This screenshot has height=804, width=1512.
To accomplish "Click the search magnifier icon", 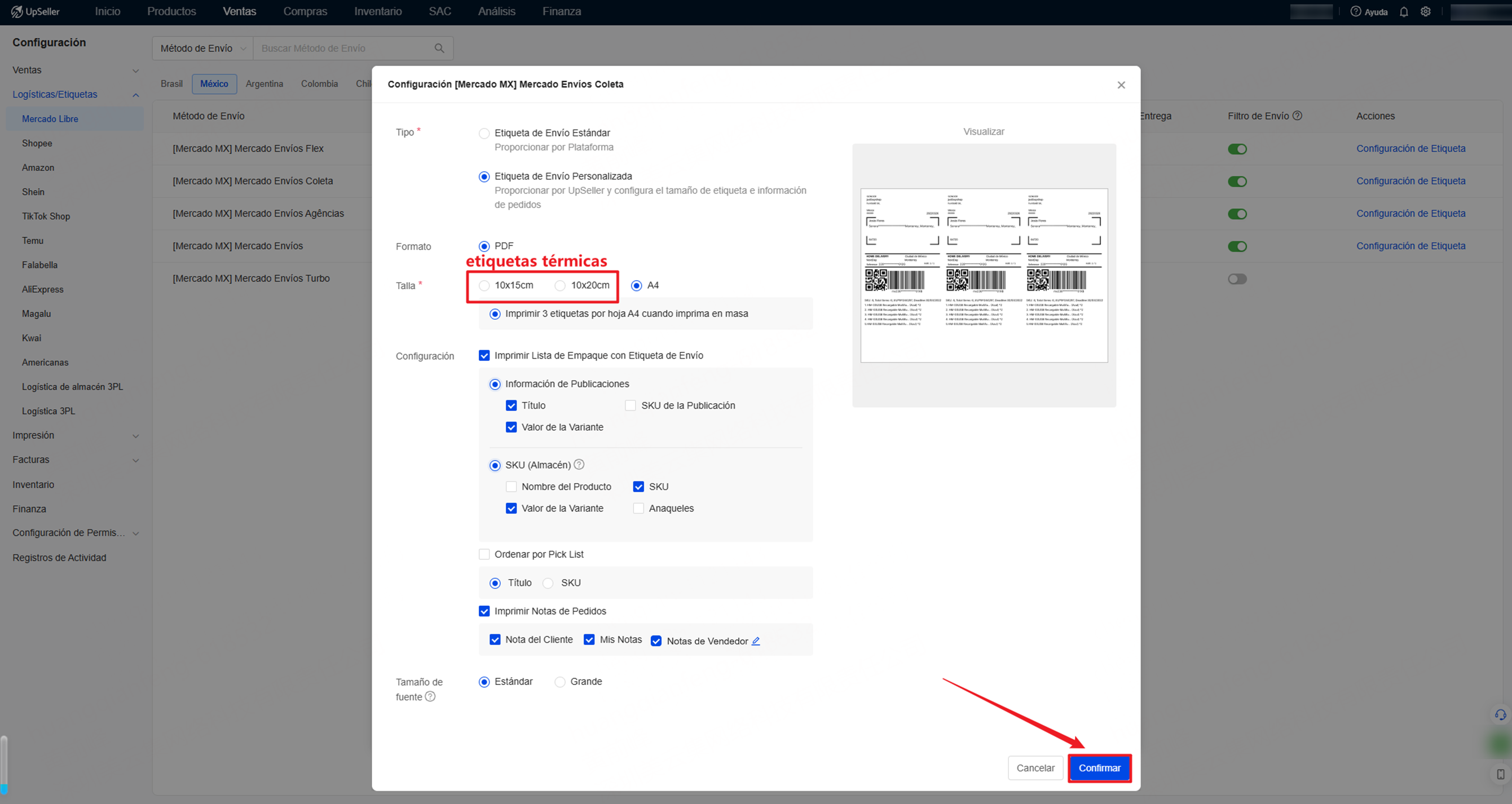I will 439,48.
